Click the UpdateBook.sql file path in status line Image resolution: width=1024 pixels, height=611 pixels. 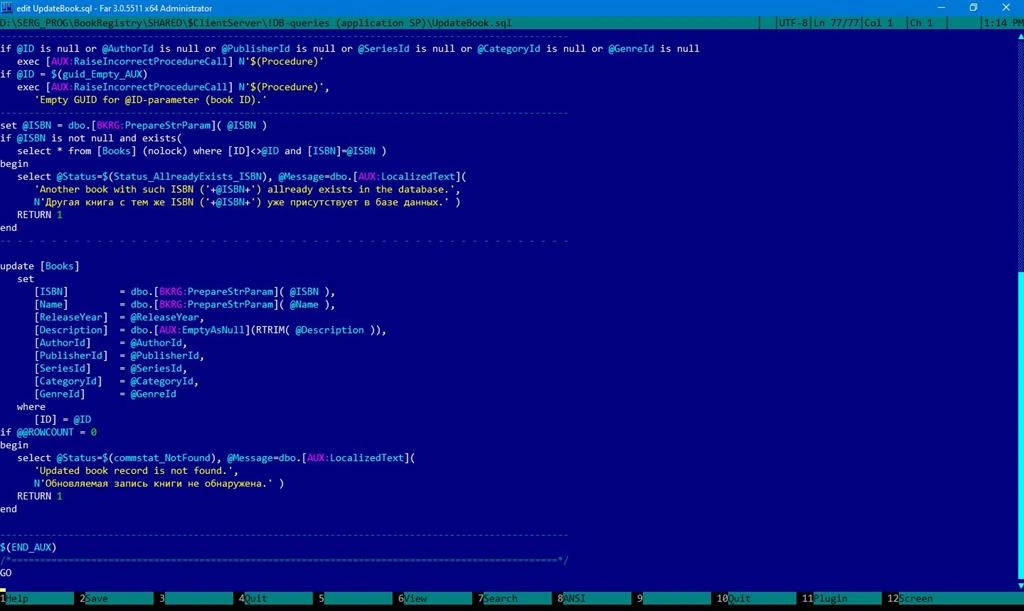pos(256,23)
